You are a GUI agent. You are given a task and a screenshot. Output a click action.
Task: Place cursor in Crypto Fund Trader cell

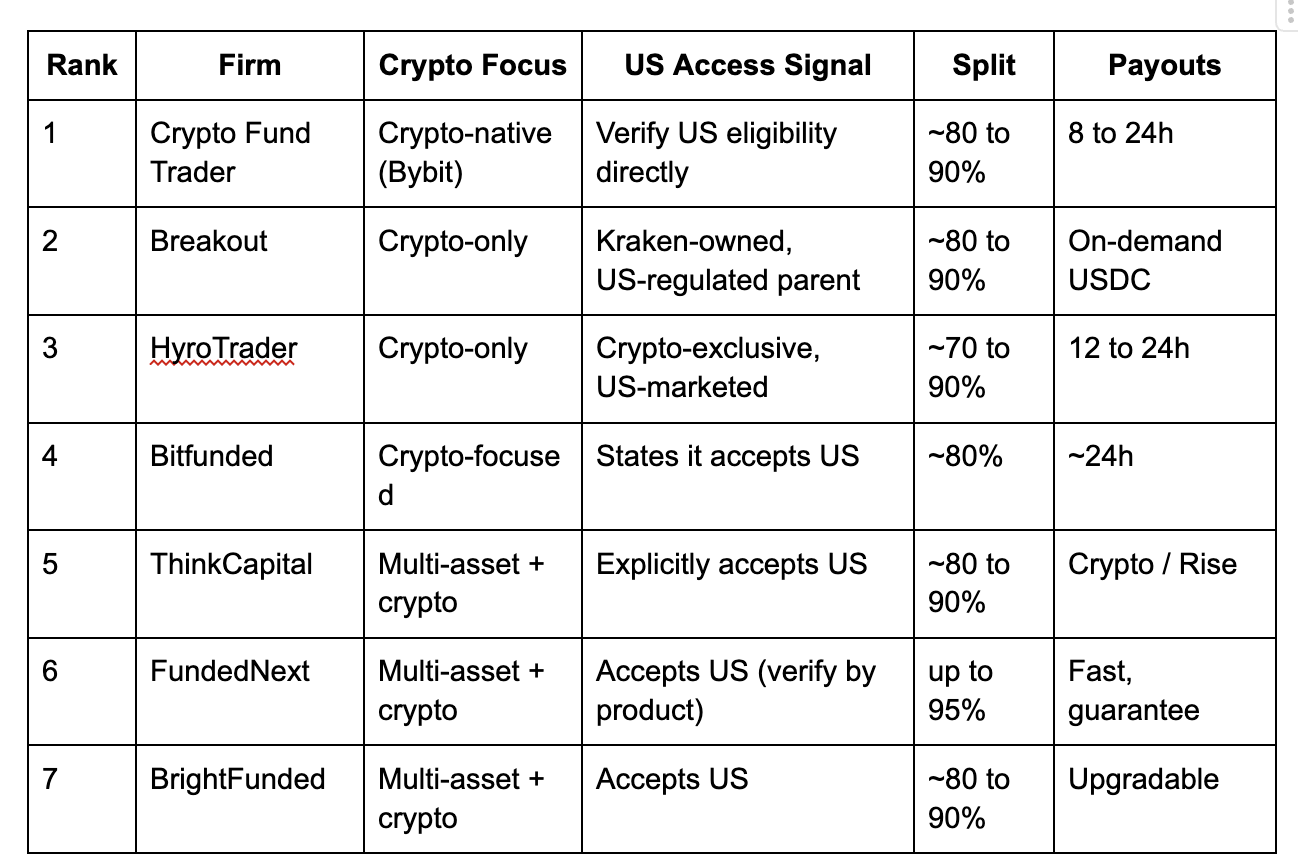tap(250, 154)
